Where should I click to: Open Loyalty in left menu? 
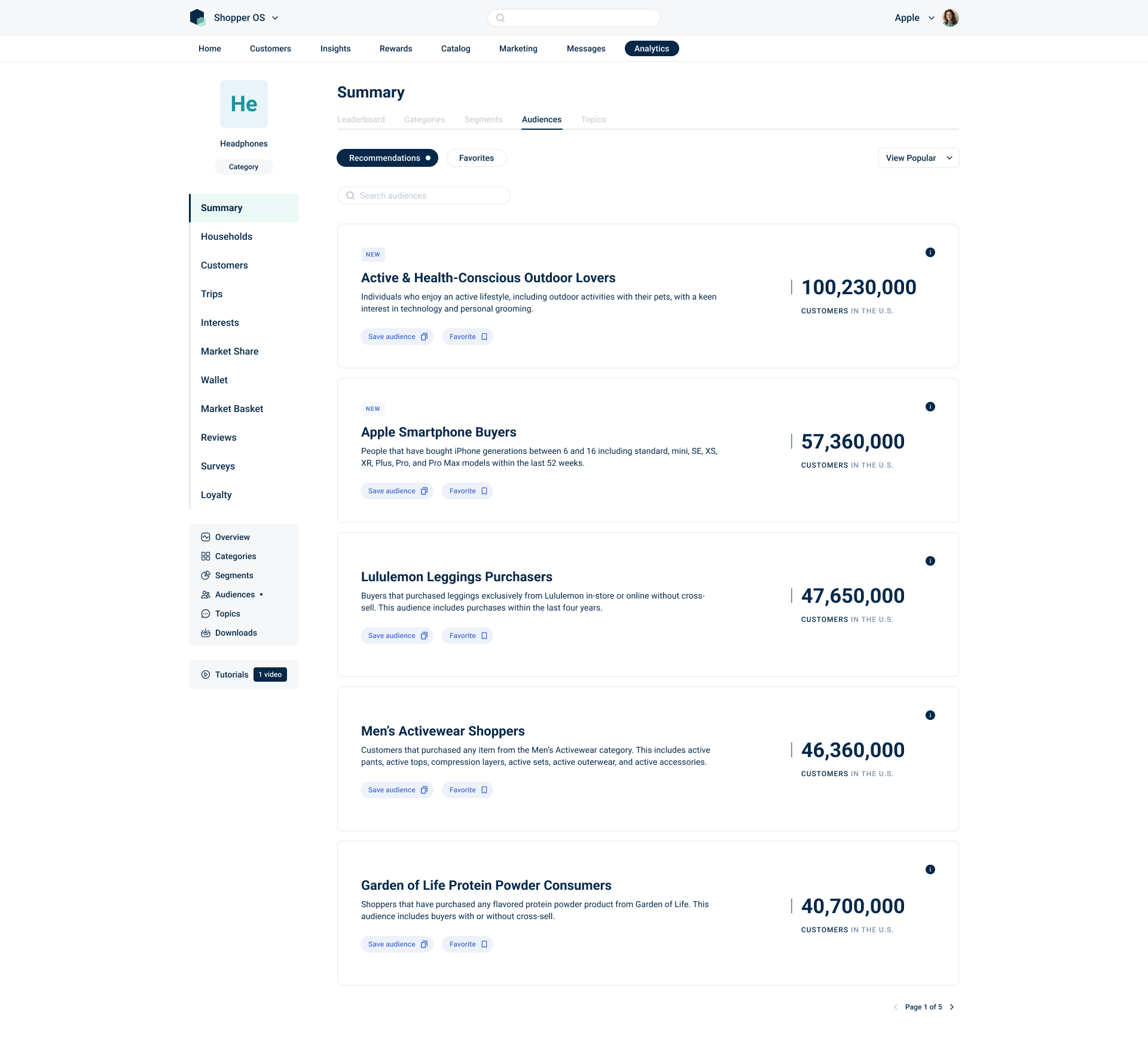pyautogui.click(x=244, y=495)
